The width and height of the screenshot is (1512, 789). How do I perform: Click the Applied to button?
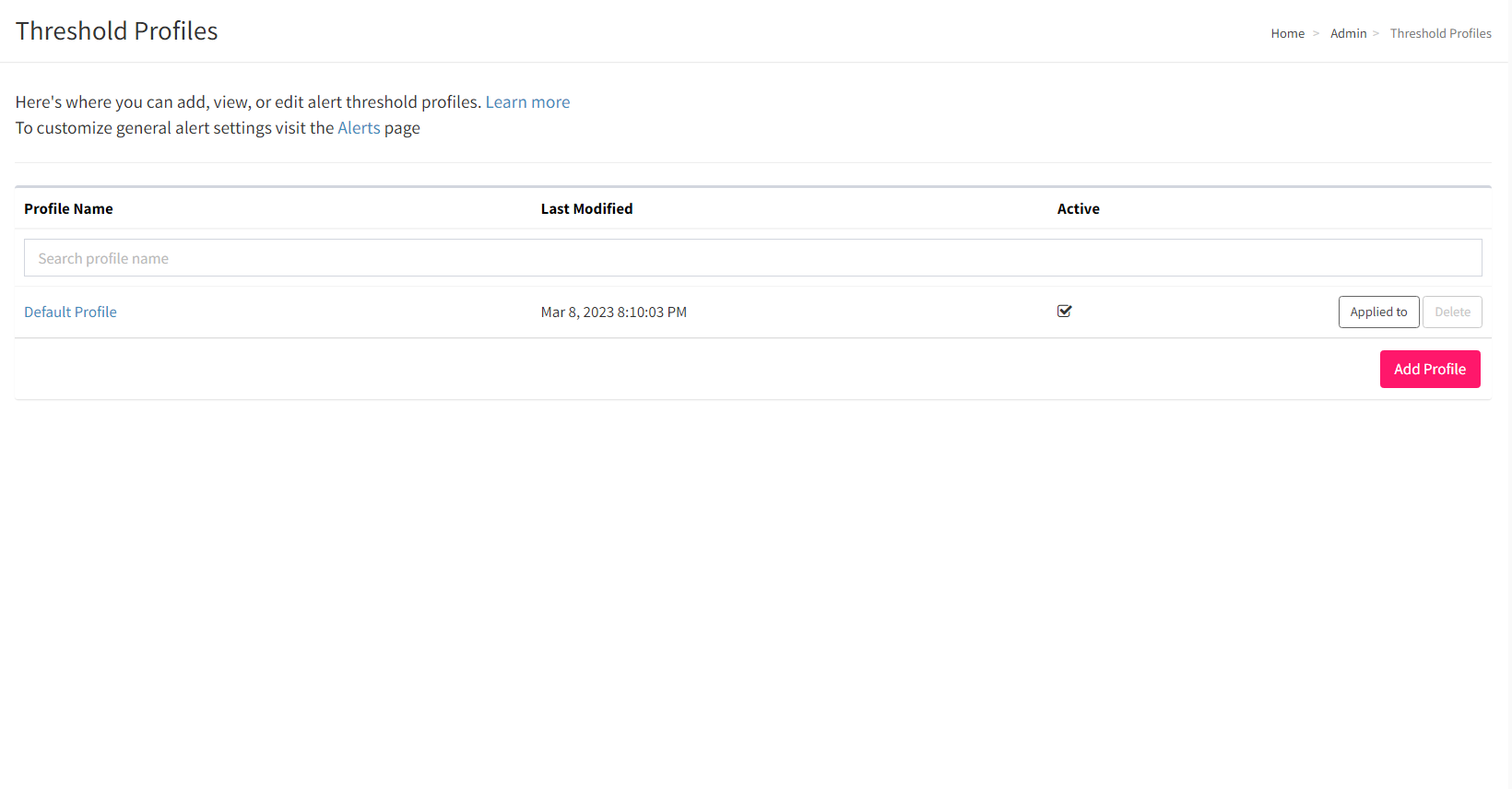coord(1378,312)
